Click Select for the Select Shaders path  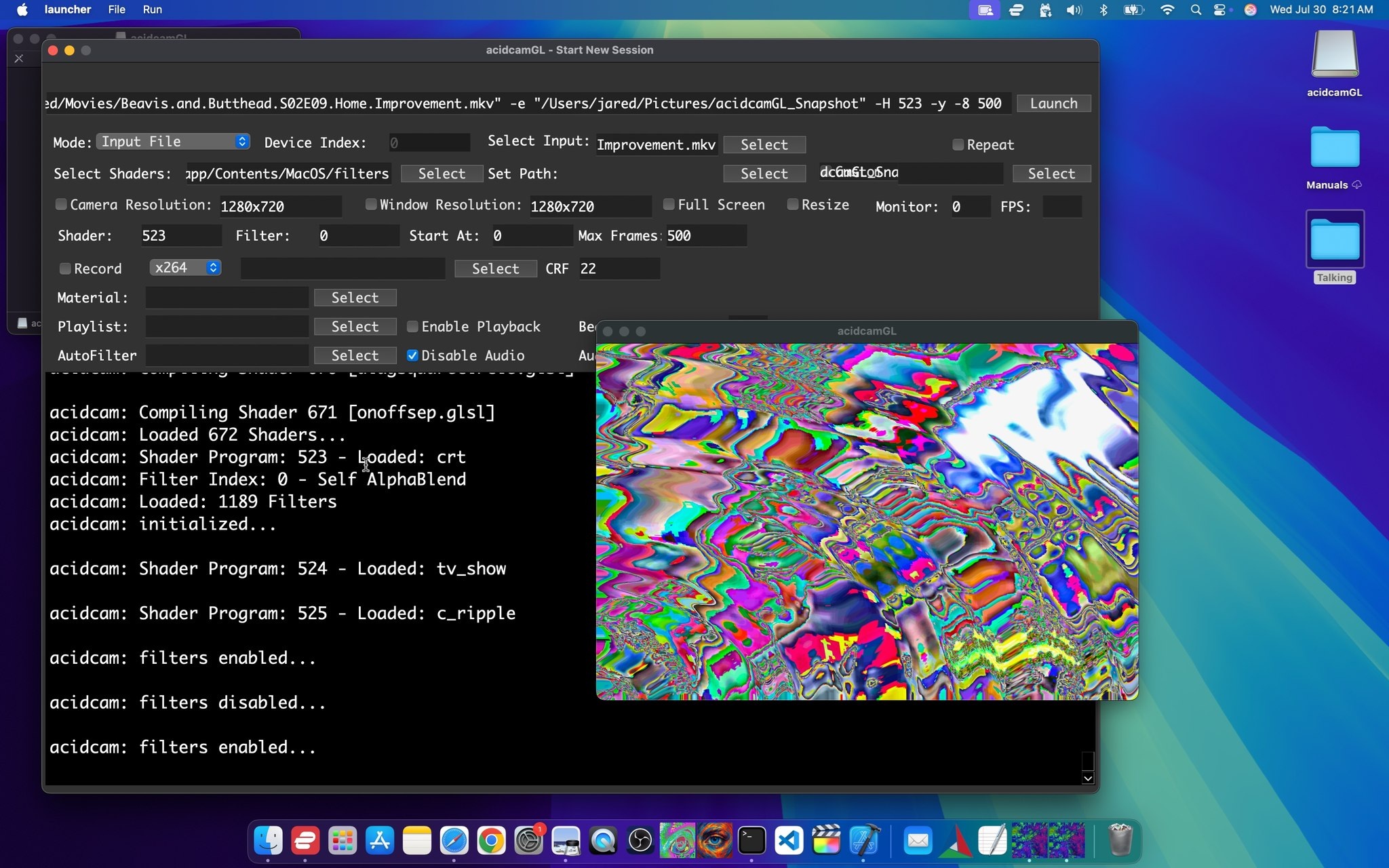(x=442, y=174)
